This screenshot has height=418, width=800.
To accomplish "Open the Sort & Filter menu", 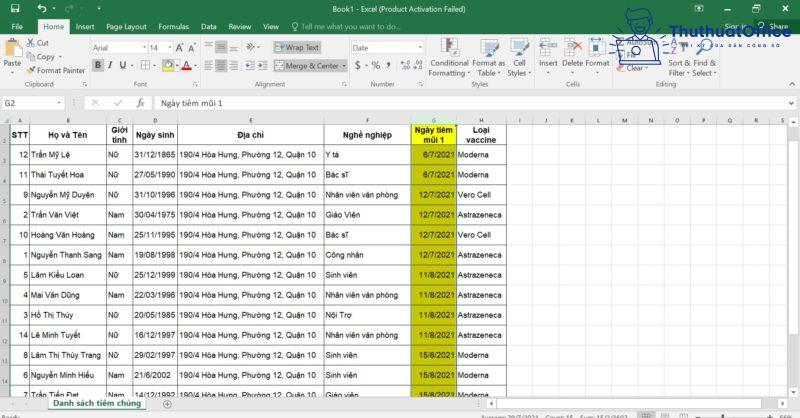I will point(679,57).
